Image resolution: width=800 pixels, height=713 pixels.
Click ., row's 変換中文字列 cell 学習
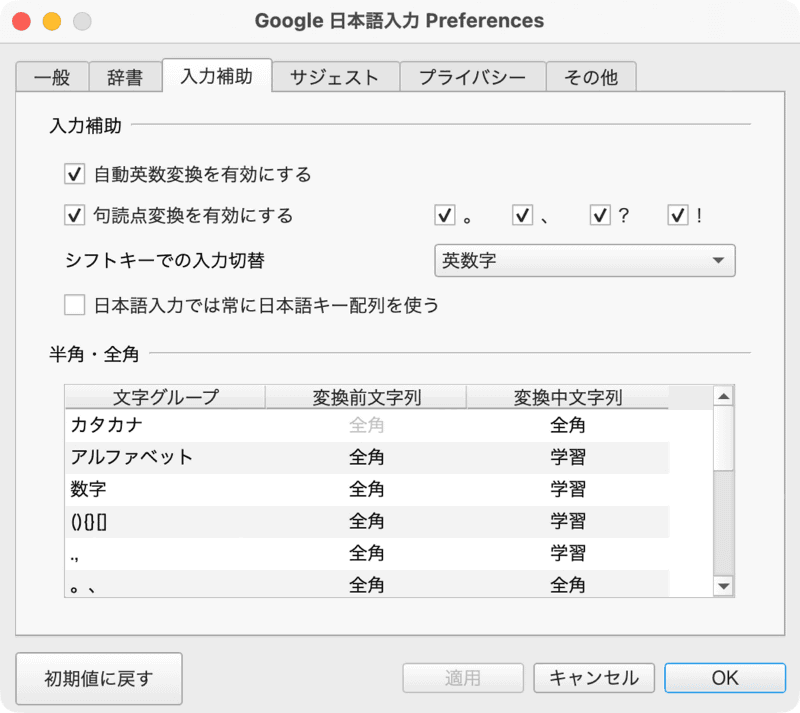(x=567, y=553)
